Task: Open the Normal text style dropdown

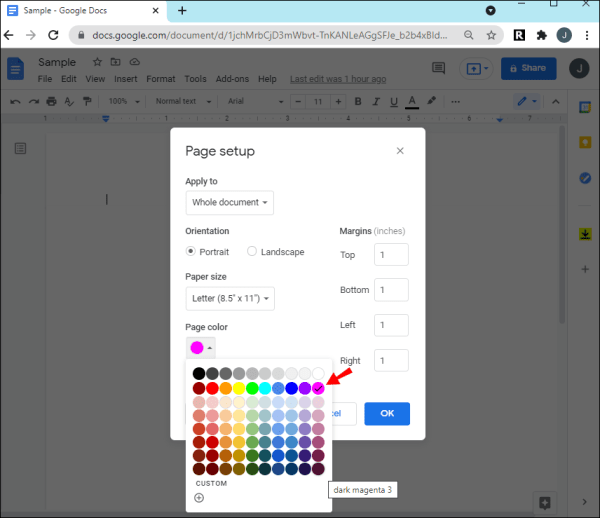Action: point(183,101)
